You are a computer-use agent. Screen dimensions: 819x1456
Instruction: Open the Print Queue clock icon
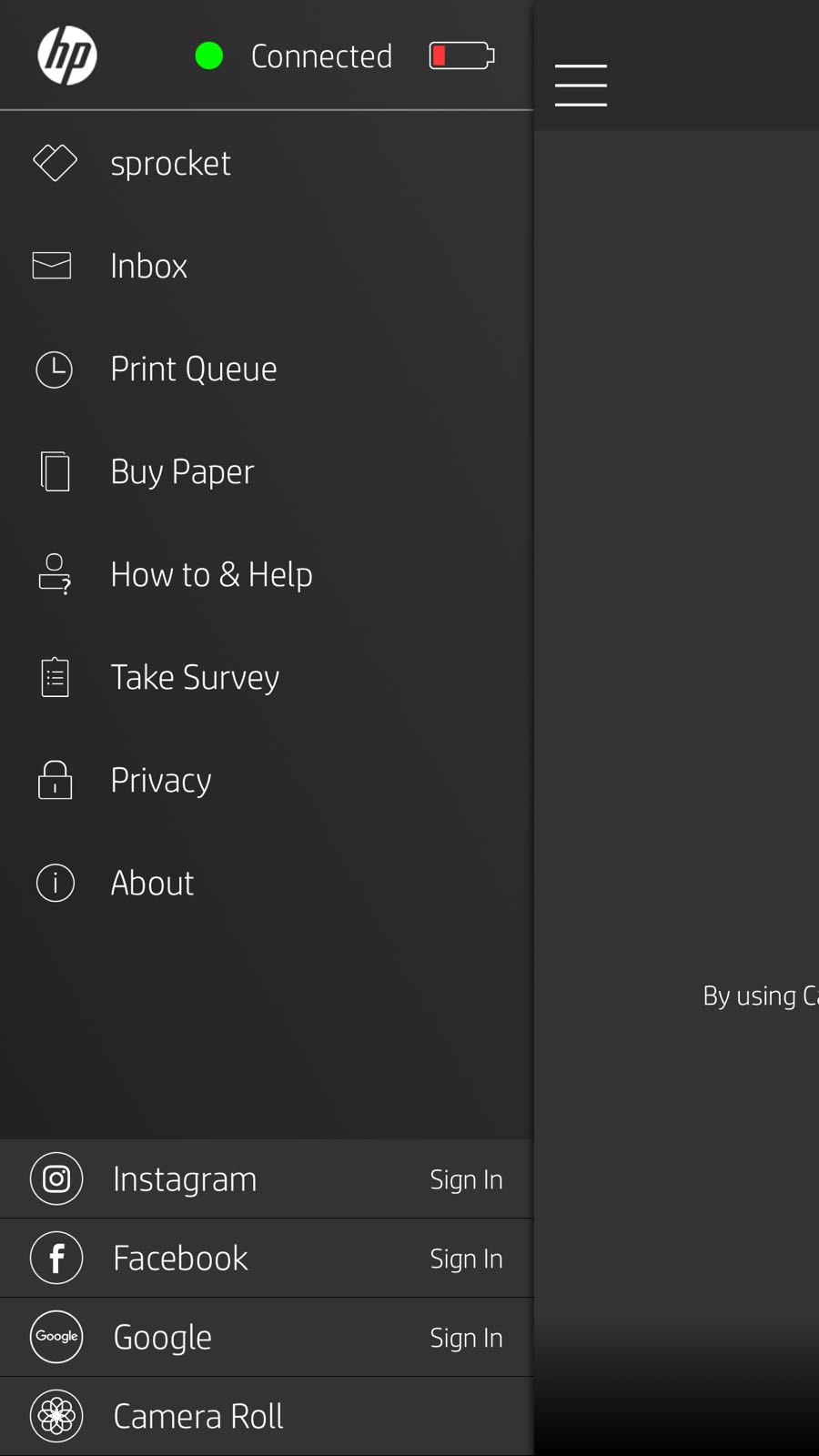(x=55, y=369)
